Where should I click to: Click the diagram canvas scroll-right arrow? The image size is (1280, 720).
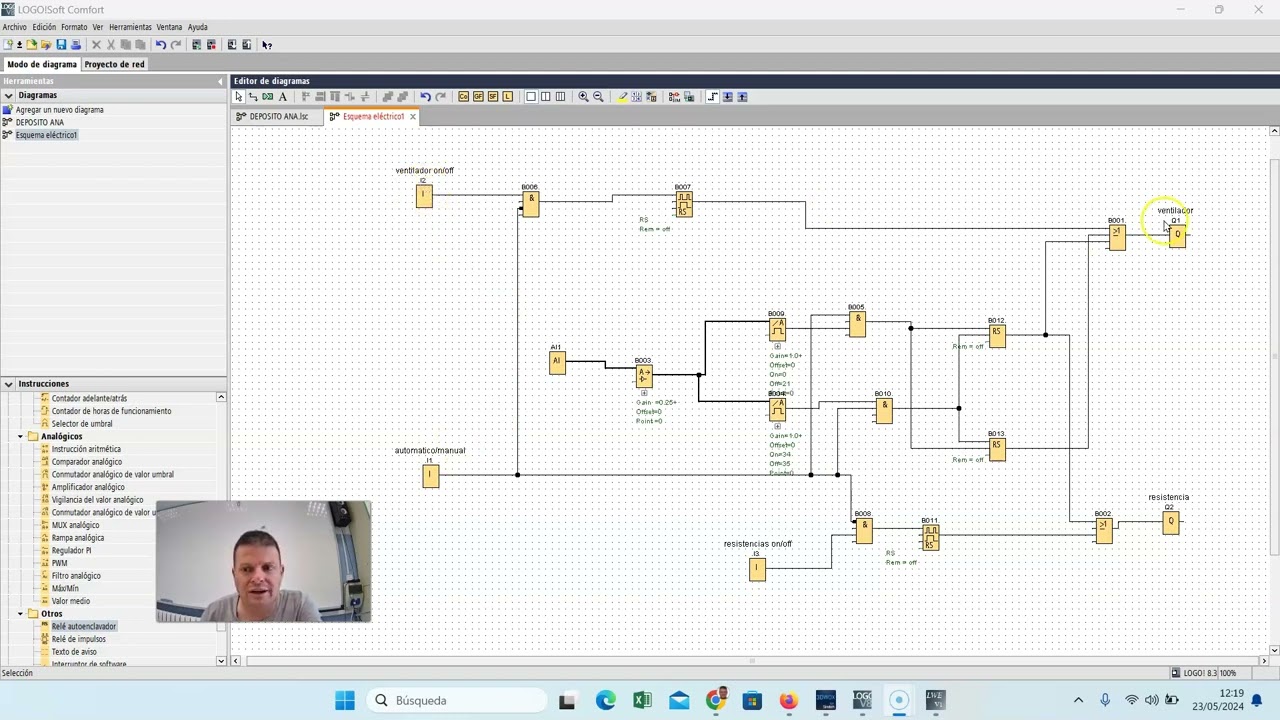[x=1263, y=660]
